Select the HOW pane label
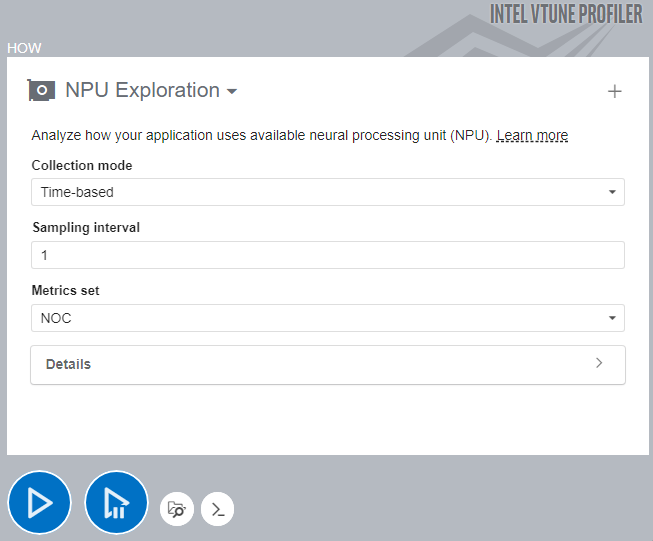The width and height of the screenshot is (653, 541). pyautogui.click(x=24, y=48)
